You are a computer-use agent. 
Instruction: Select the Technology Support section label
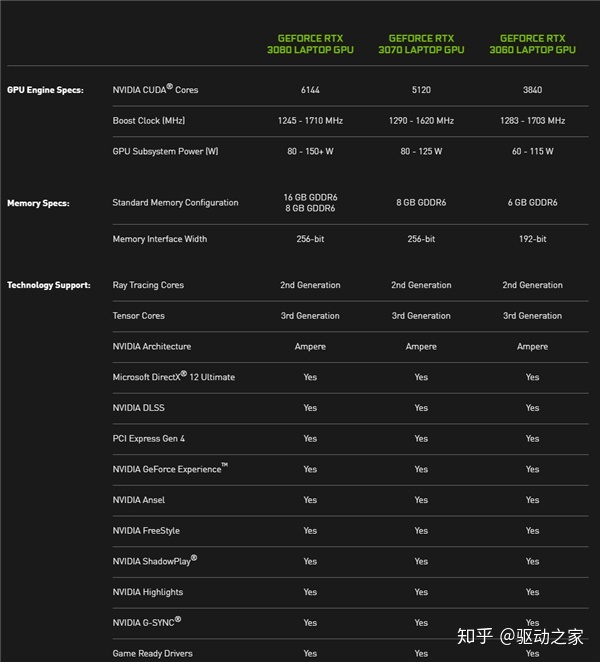[49, 285]
